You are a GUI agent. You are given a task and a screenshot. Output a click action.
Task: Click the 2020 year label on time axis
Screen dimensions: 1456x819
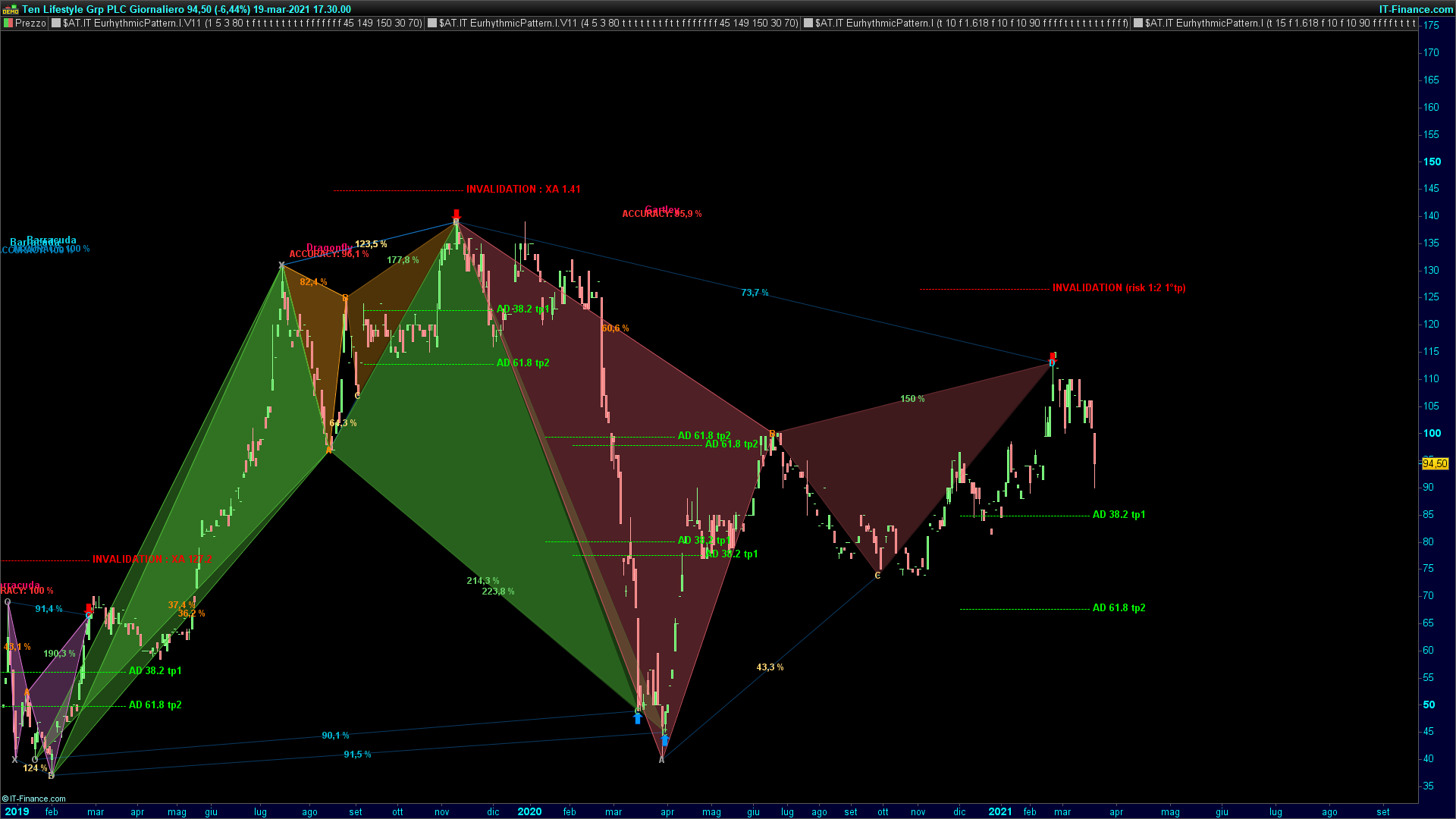[529, 811]
